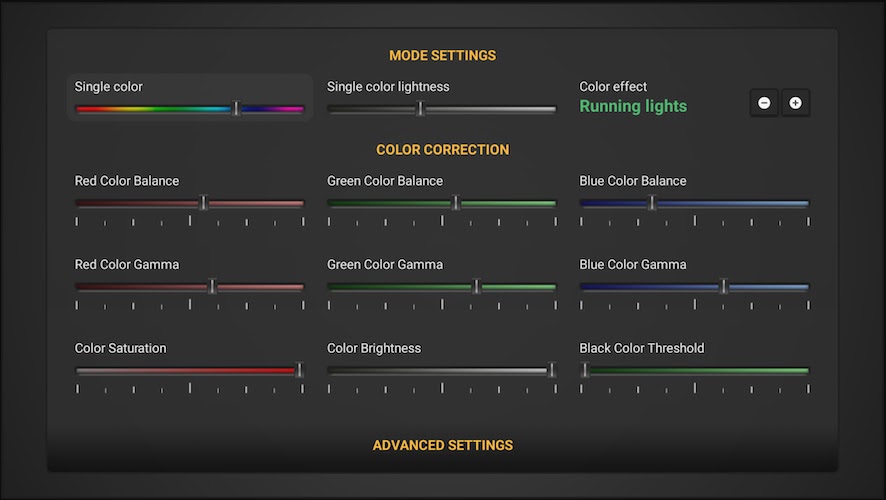Click the minus icon for Color effect
The width and height of the screenshot is (886, 500).
764,103
